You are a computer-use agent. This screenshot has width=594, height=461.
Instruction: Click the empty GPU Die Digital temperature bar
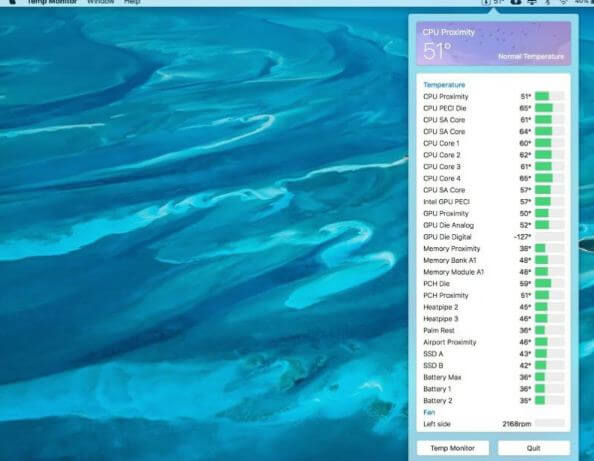coord(549,237)
